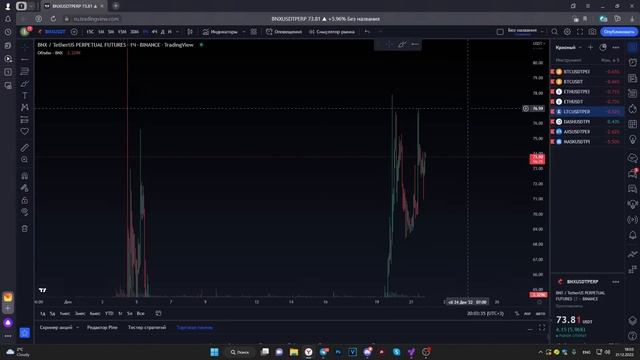Select the ruler measure tool
The height and width of the screenshot is (360, 640).
(x=25, y=148)
